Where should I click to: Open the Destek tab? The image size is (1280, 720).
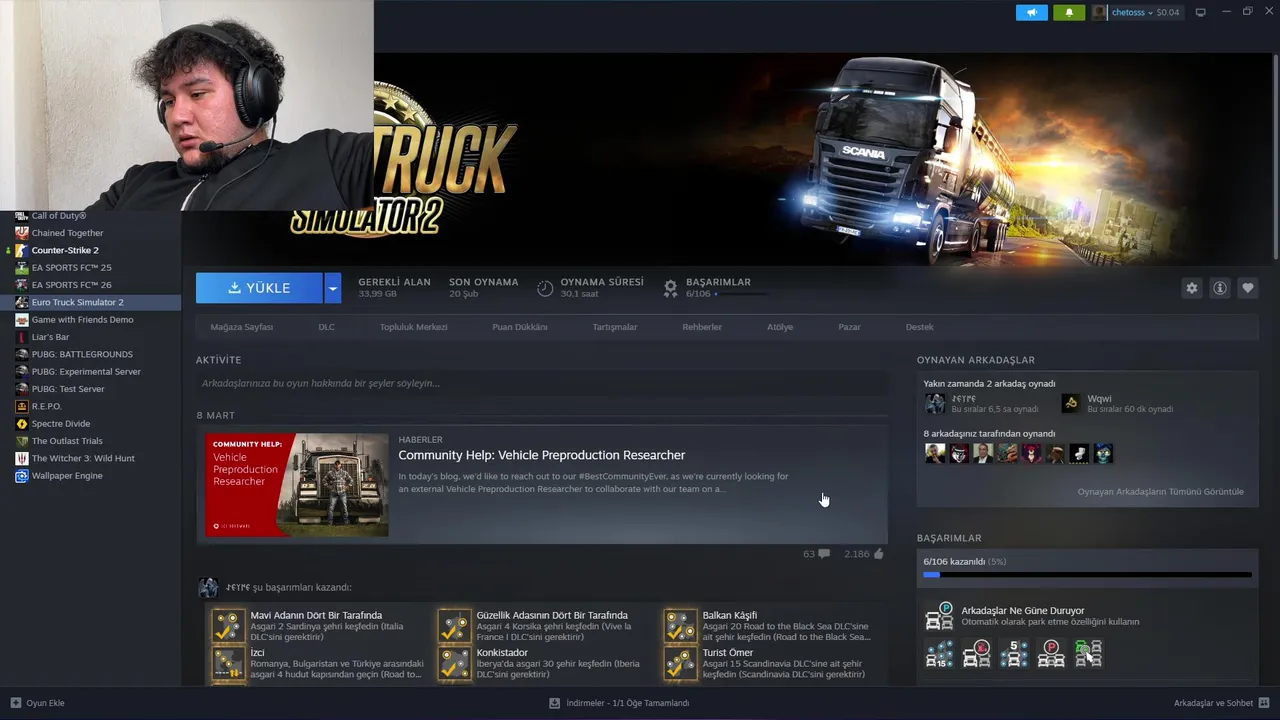click(919, 327)
